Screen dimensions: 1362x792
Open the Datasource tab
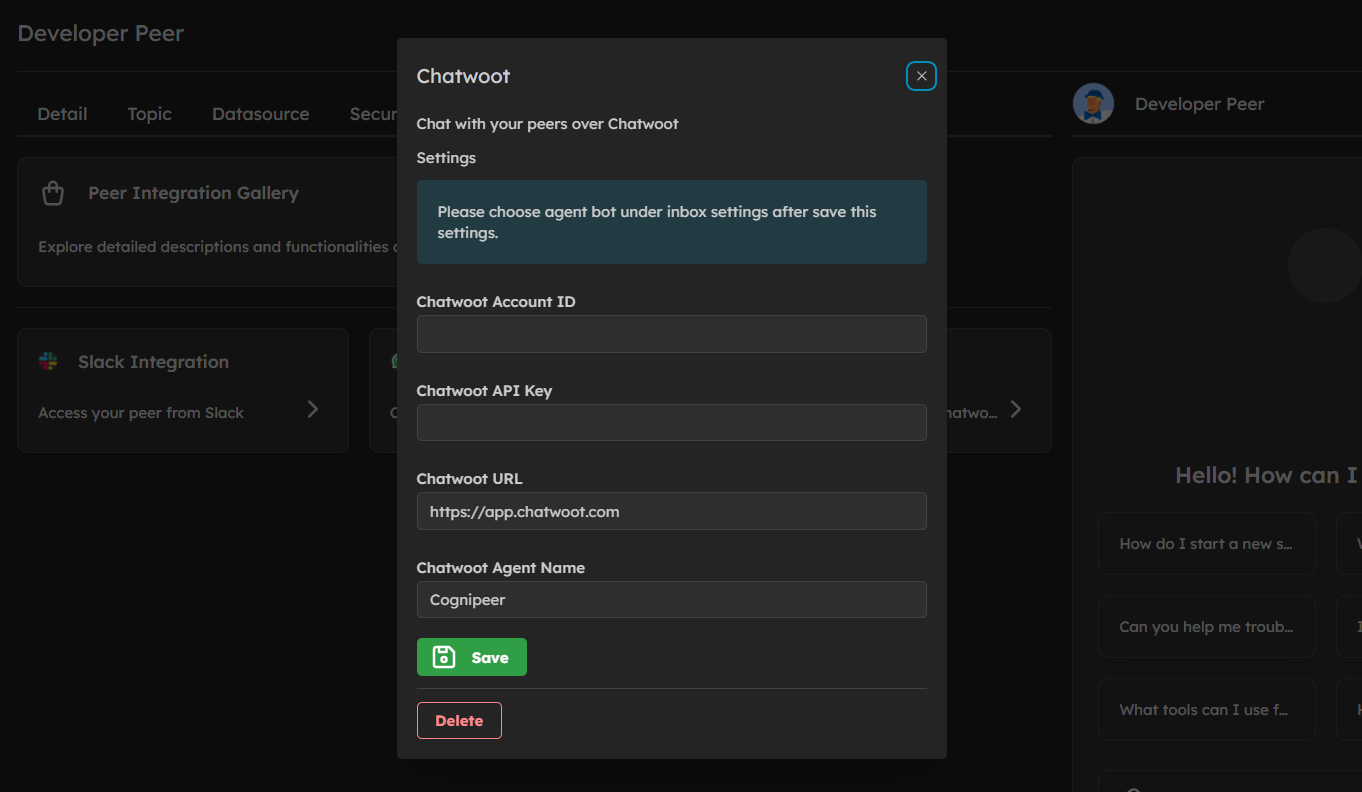click(260, 114)
